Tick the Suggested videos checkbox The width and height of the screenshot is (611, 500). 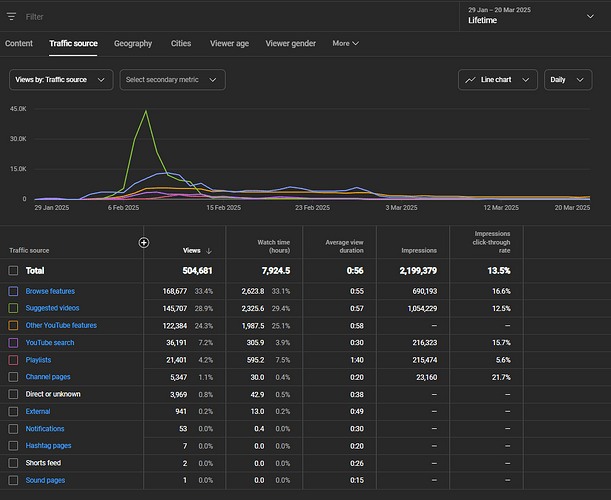13,308
